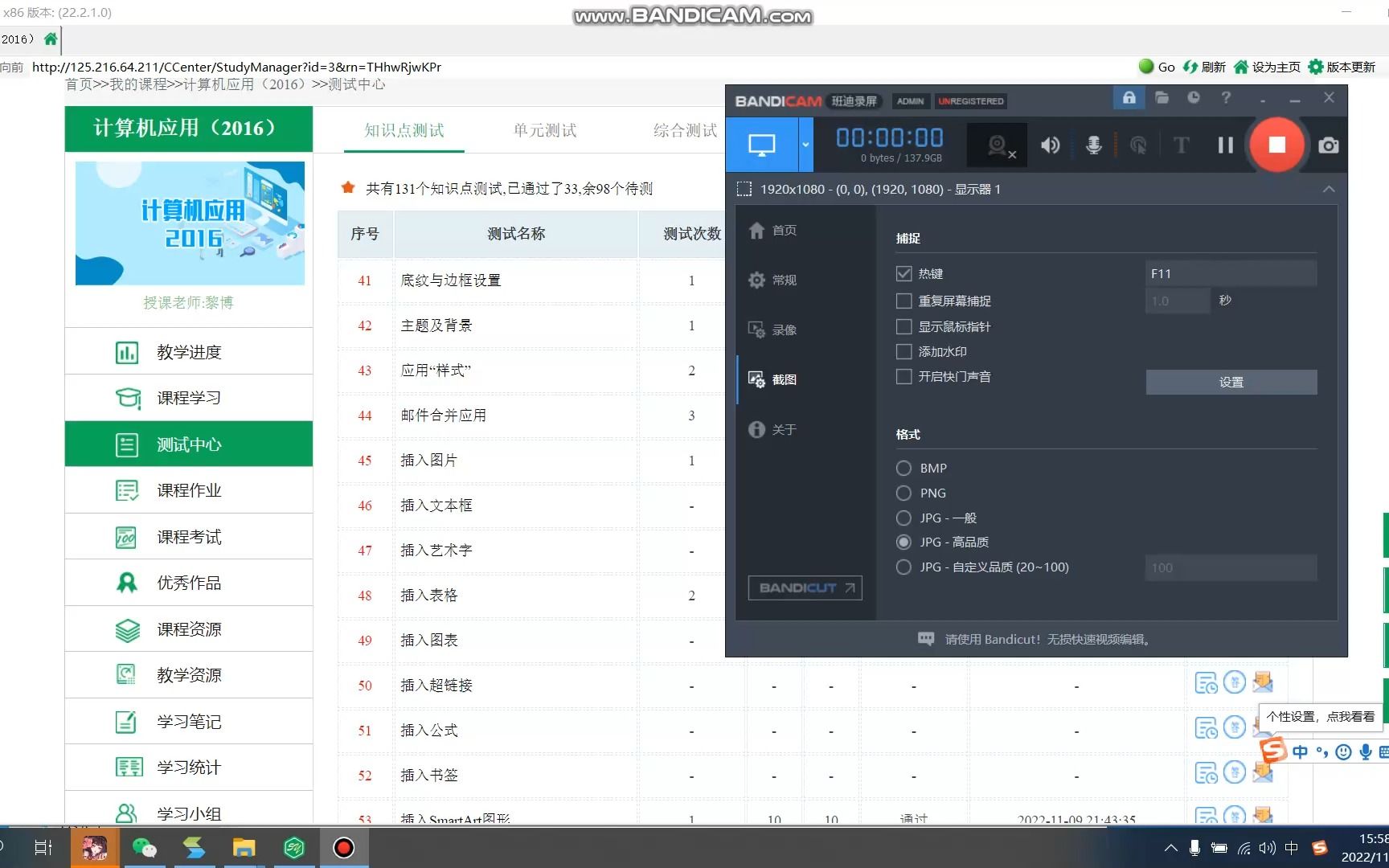Image resolution: width=1389 pixels, height=868 pixels.
Task: Select JPG custom quality option
Action: click(903, 567)
